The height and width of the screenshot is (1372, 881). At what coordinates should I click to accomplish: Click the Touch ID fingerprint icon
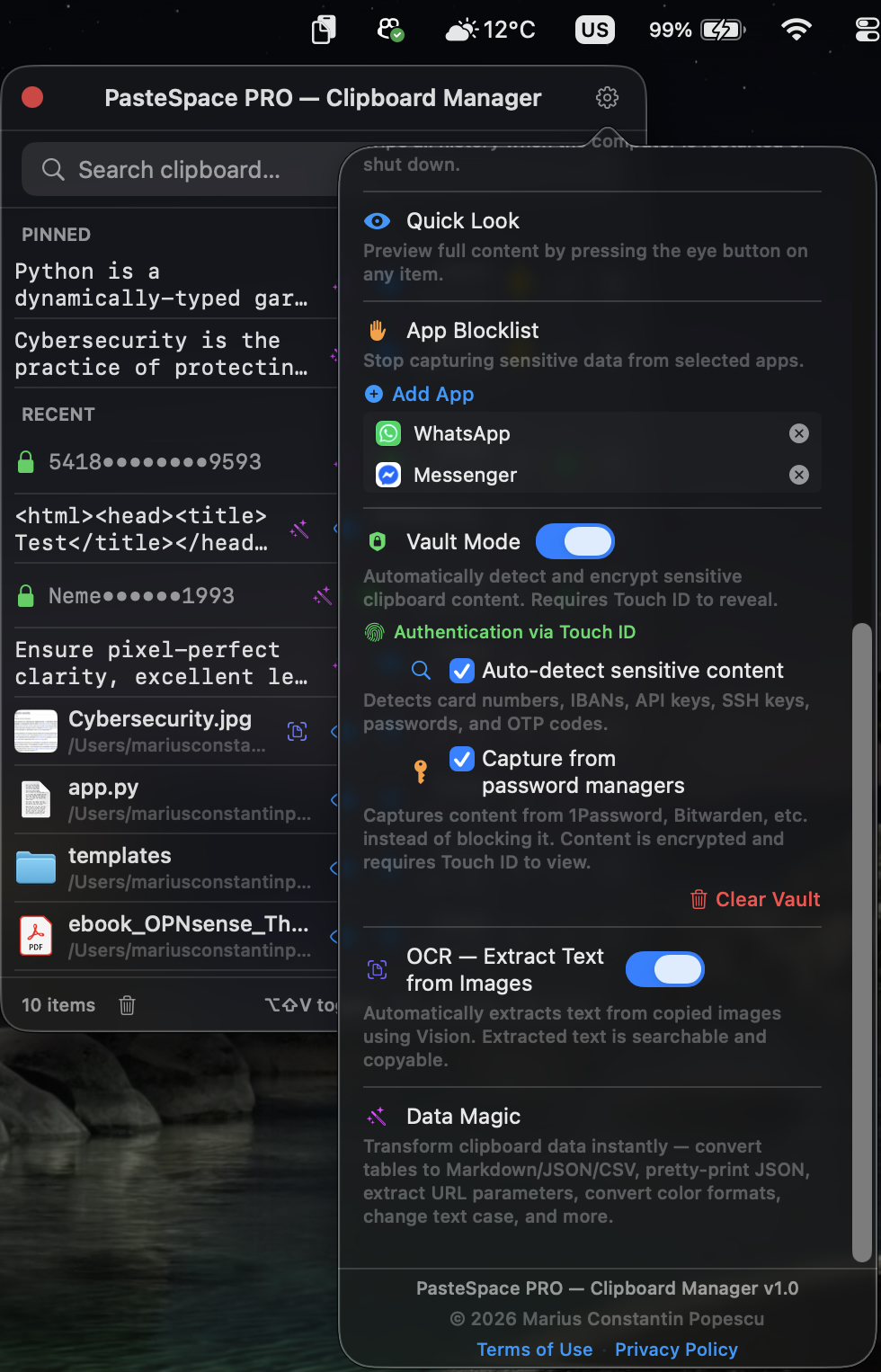click(x=376, y=632)
